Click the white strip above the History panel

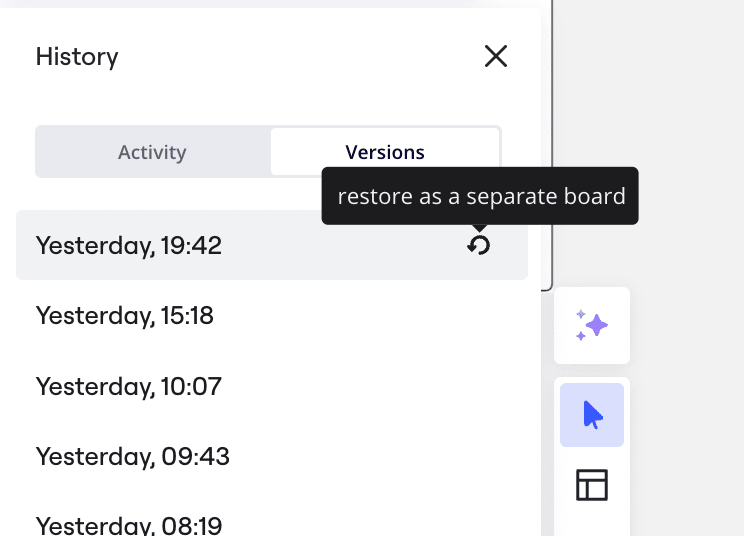pos(270,3)
